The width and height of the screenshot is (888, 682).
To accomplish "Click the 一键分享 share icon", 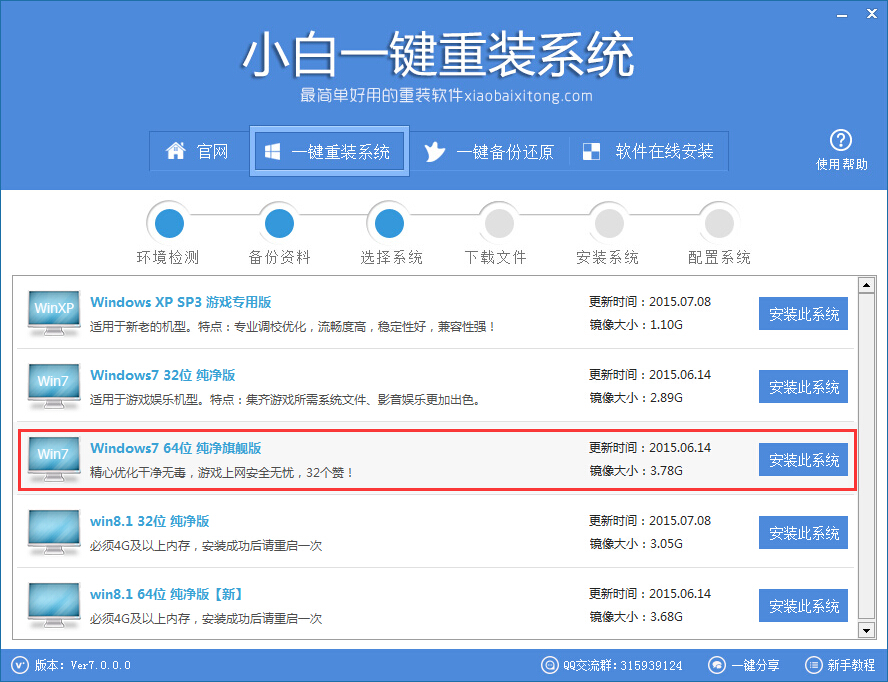I will [717, 665].
